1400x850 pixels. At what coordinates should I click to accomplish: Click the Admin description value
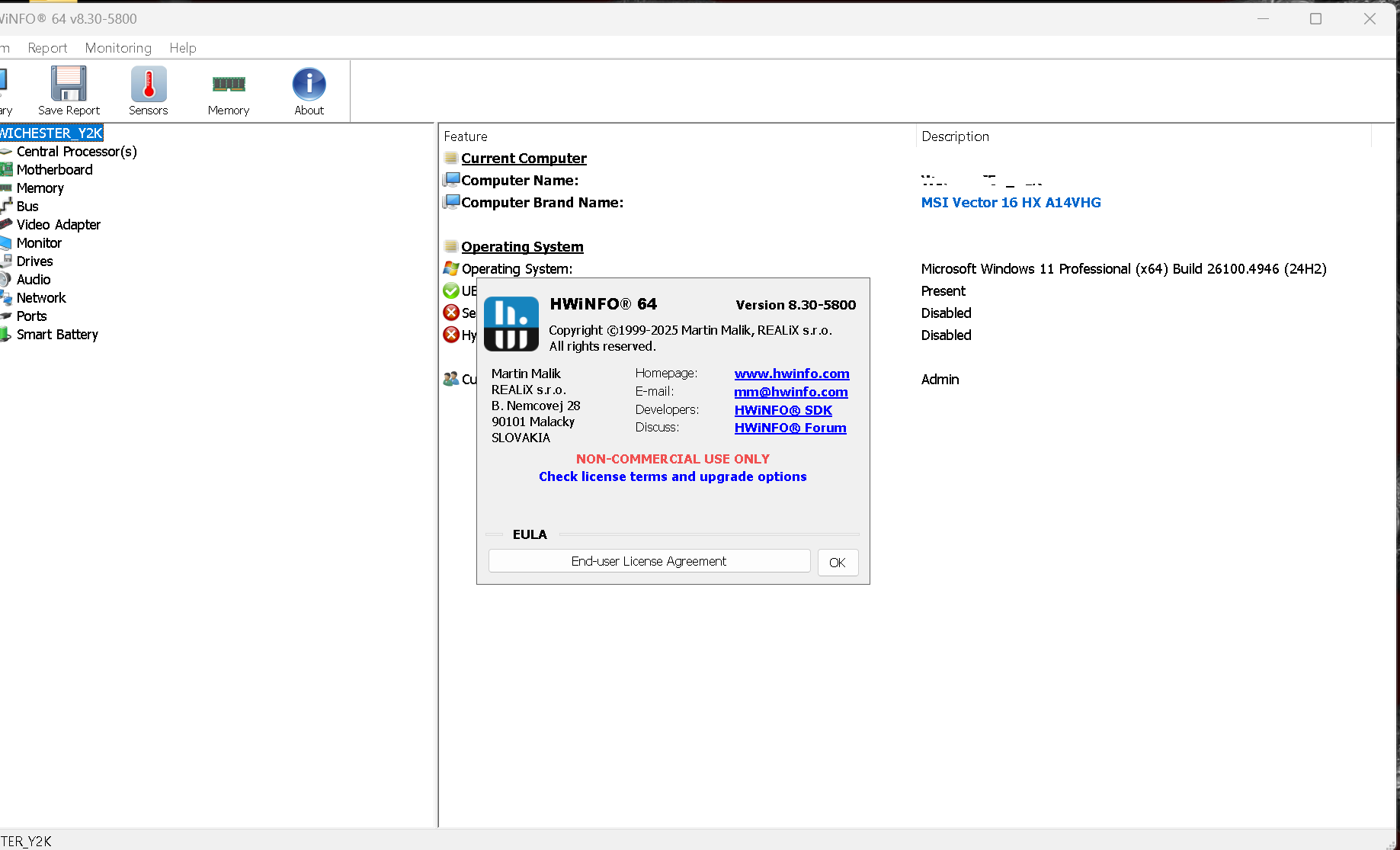point(940,380)
